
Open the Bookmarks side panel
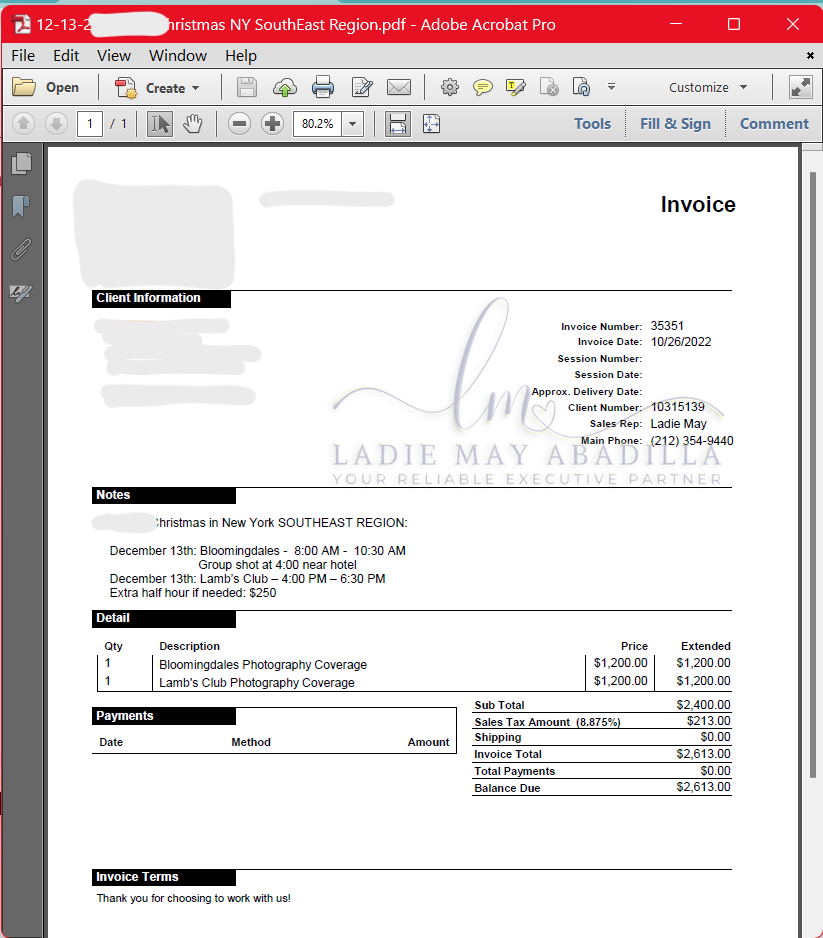tap(22, 206)
